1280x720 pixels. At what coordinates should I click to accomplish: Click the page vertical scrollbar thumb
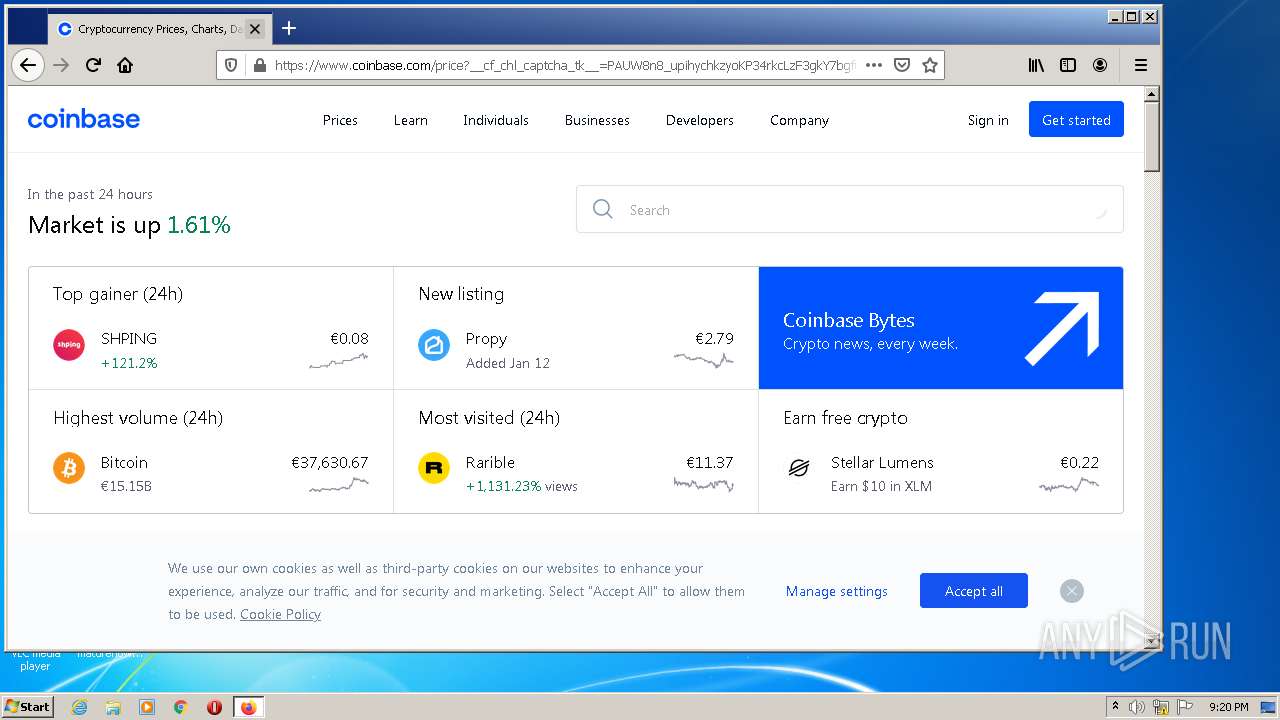point(1151,138)
